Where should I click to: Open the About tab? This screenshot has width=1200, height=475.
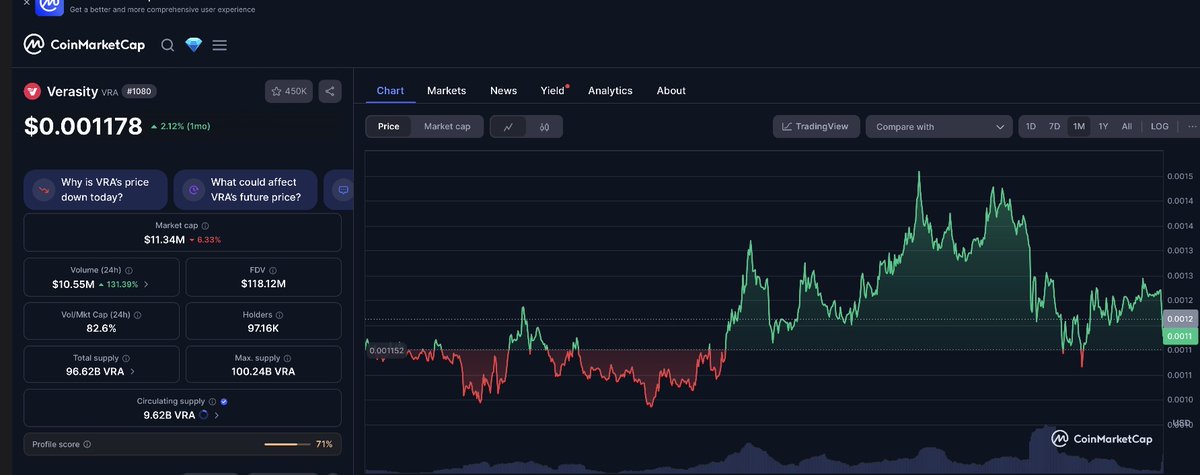pos(671,91)
